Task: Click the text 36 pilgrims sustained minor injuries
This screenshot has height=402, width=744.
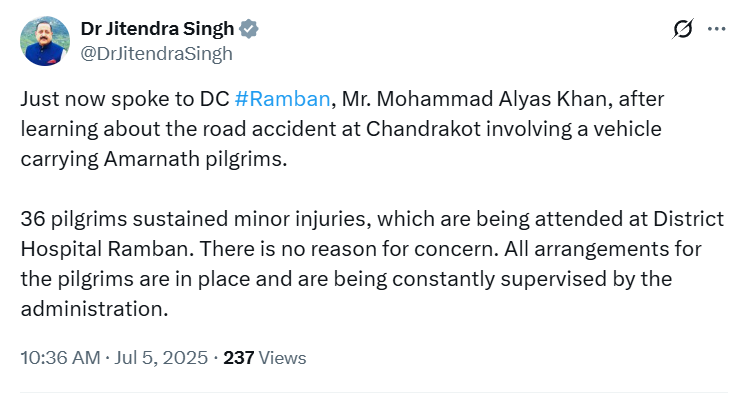Action: [196, 219]
